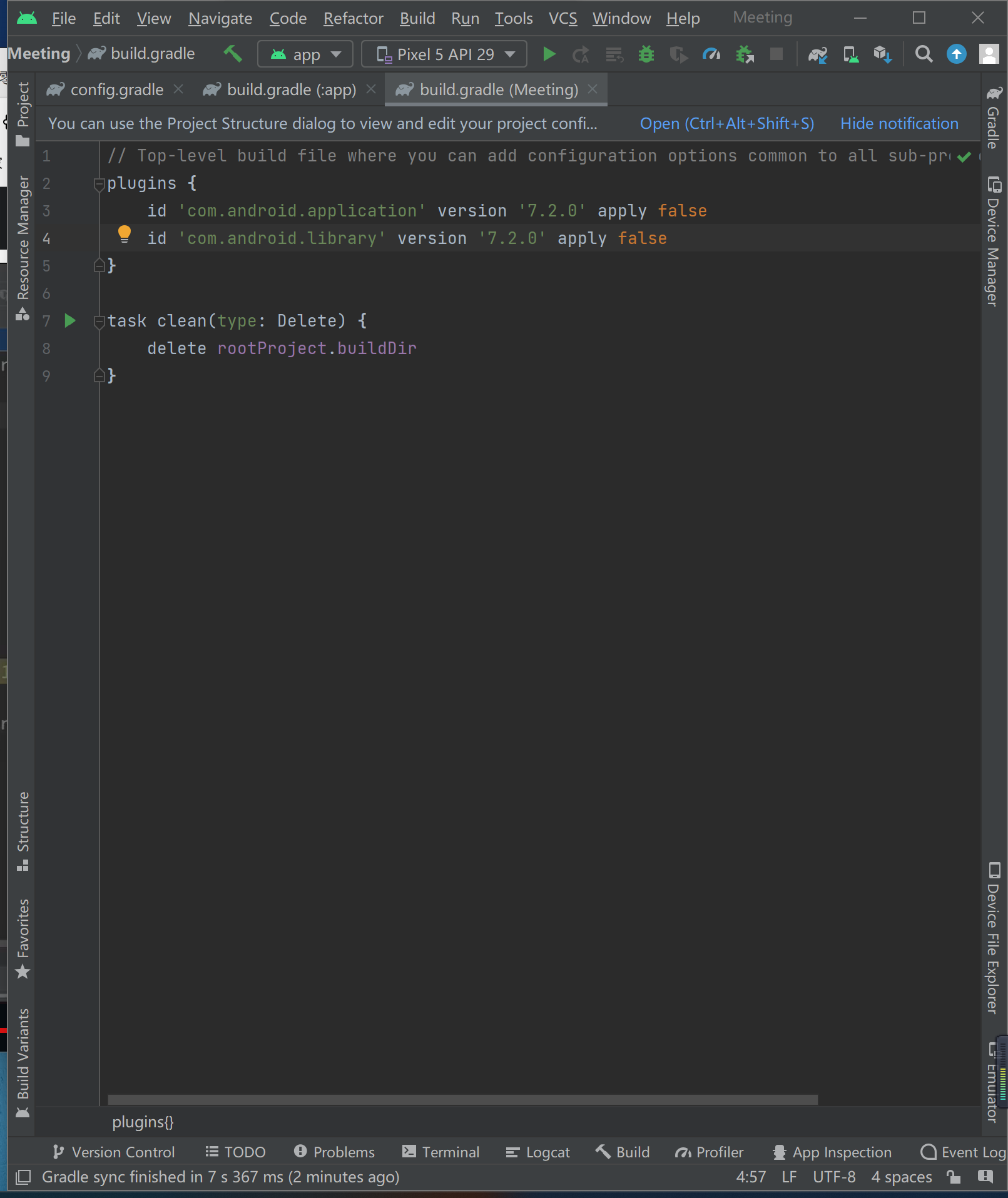Image resolution: width=1008 pixels, height=1198 pixels.
Task: Click the Apply Code Changes icon
Action: point(614,54)
